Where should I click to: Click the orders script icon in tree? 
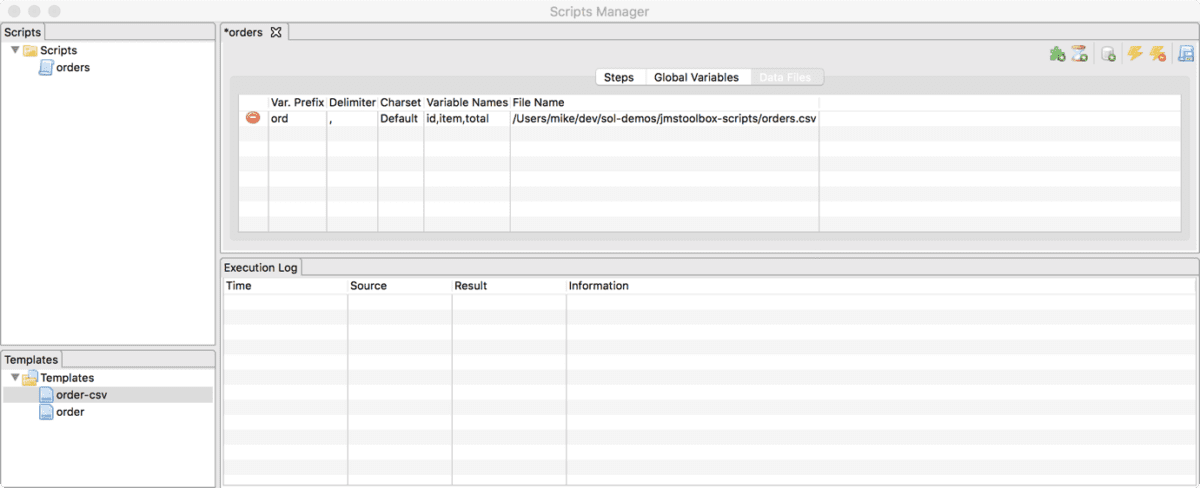tap(46, 68)
